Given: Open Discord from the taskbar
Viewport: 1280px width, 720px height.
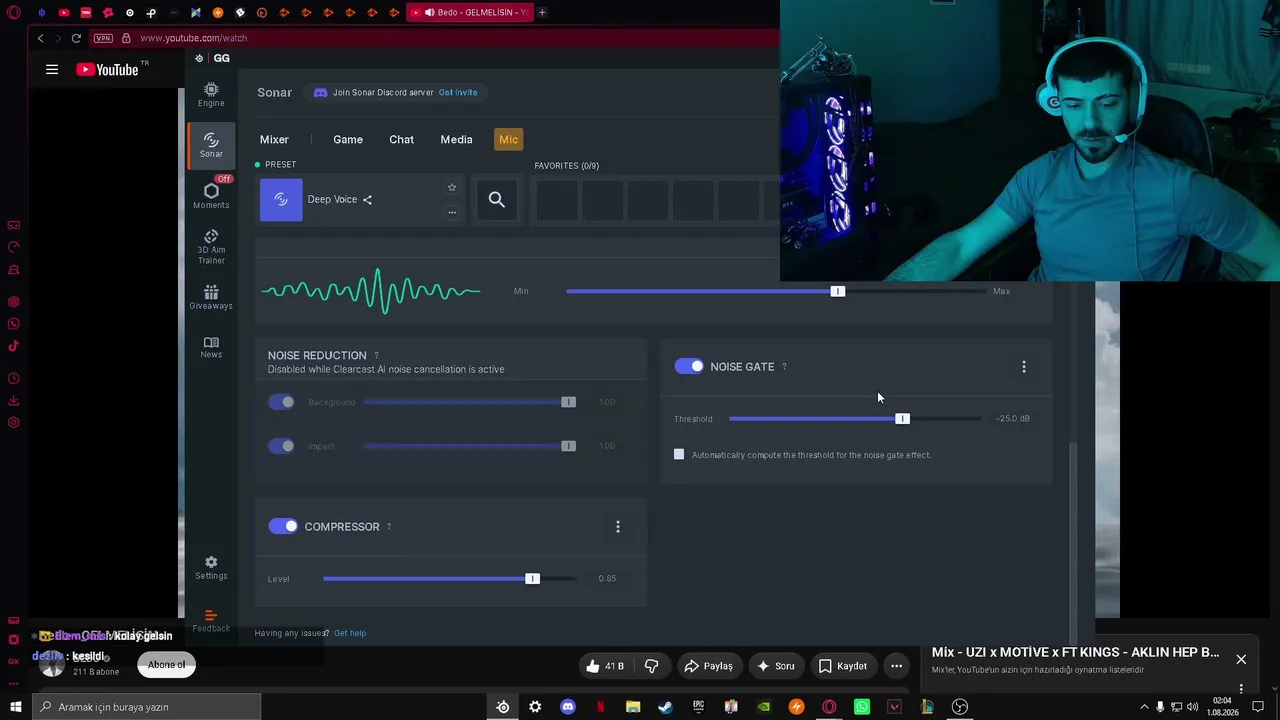Looking at the screenshot, I should point(568,707).
